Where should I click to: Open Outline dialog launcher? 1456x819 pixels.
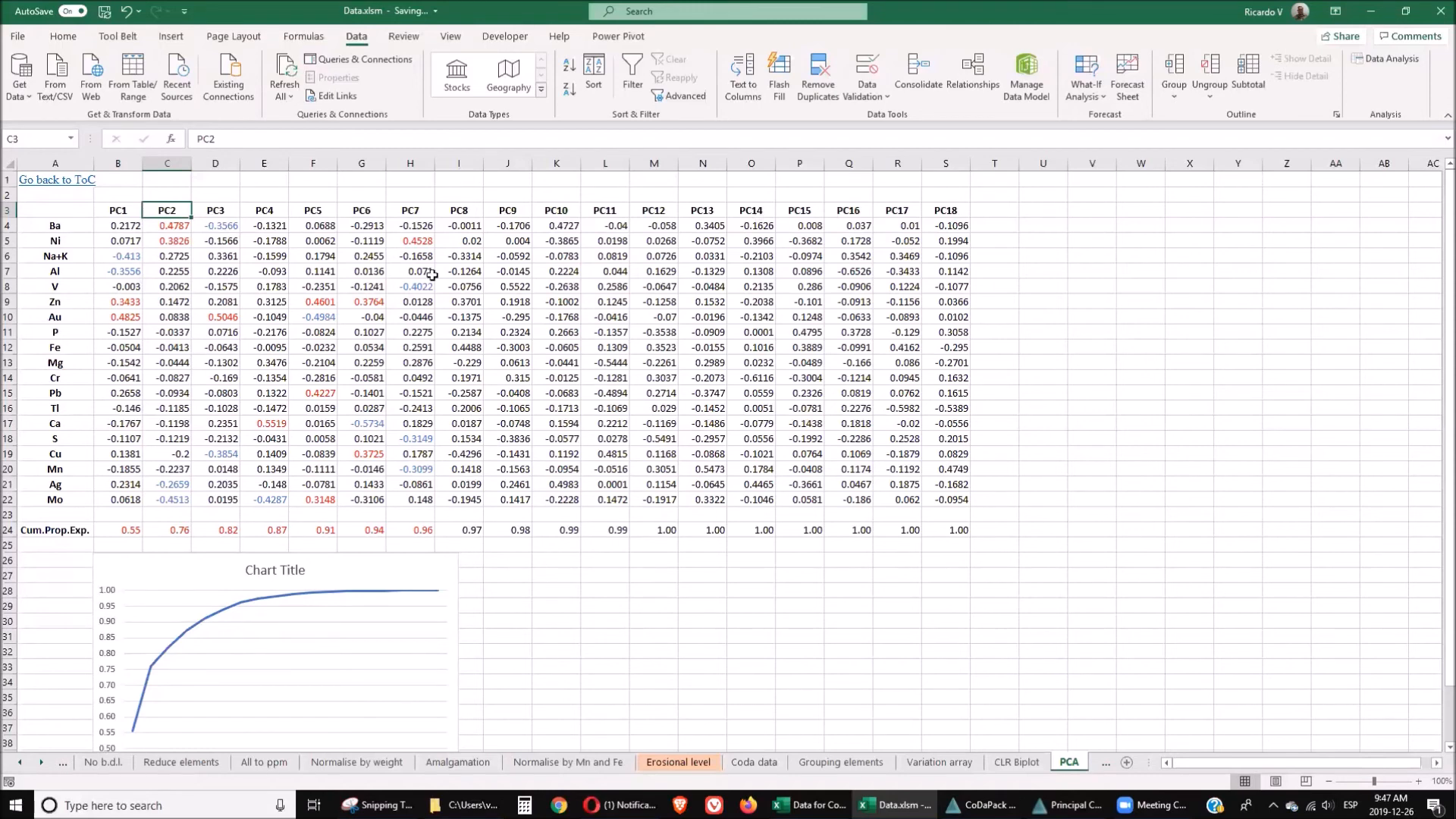click(x=1336, y=115)
